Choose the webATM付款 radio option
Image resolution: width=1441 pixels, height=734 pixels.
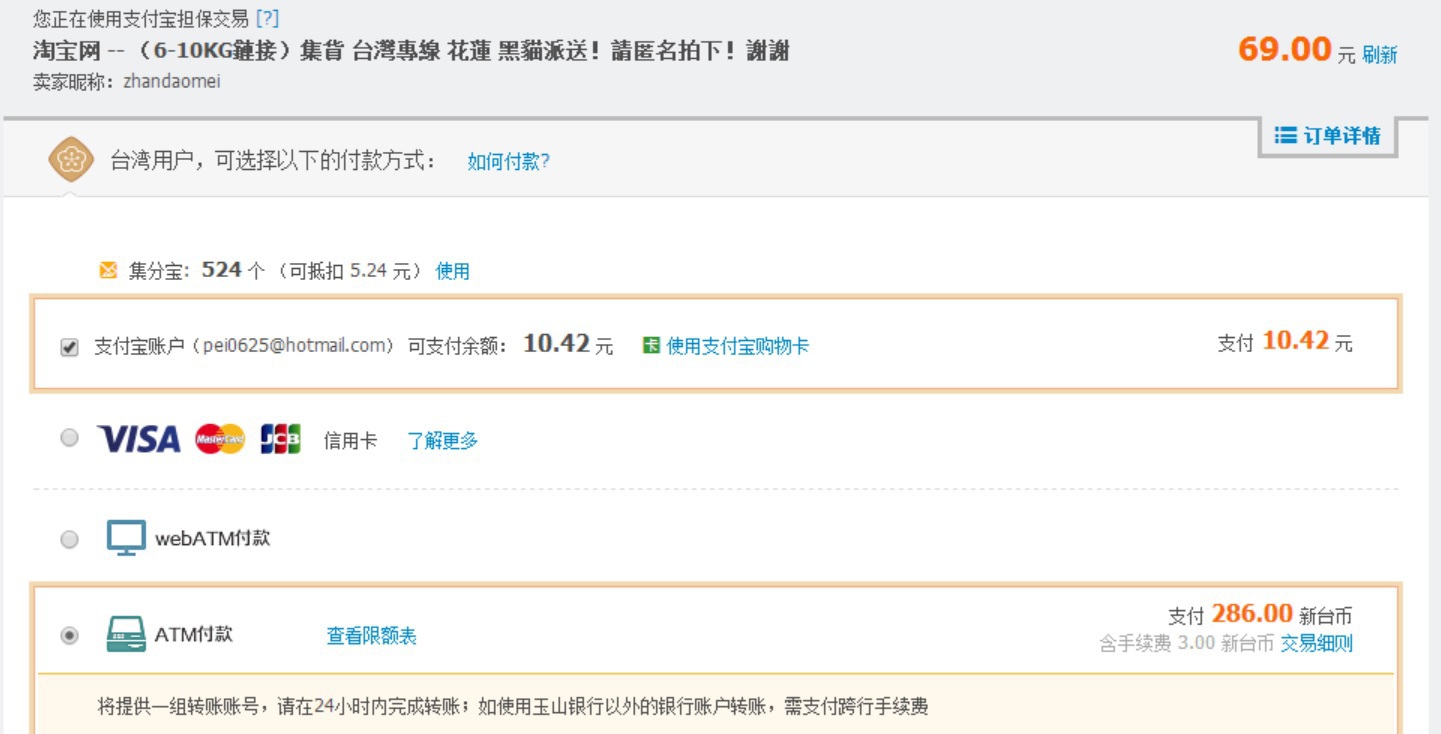click(x=69, y=539)
